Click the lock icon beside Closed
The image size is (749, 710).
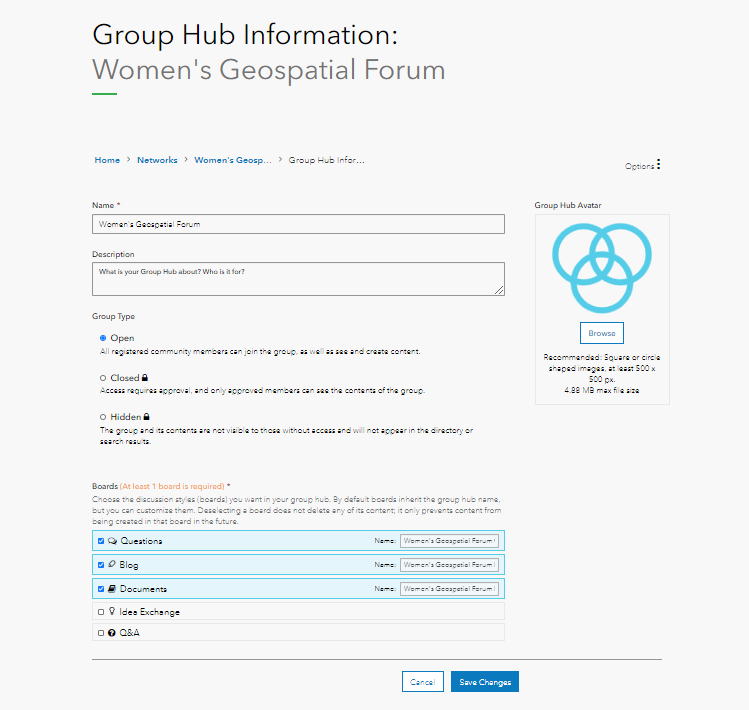click(145, 378)
